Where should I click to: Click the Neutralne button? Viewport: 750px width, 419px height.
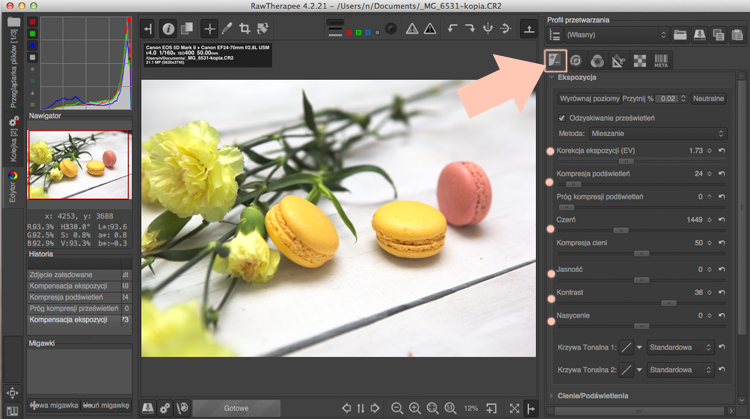(708, 99)
